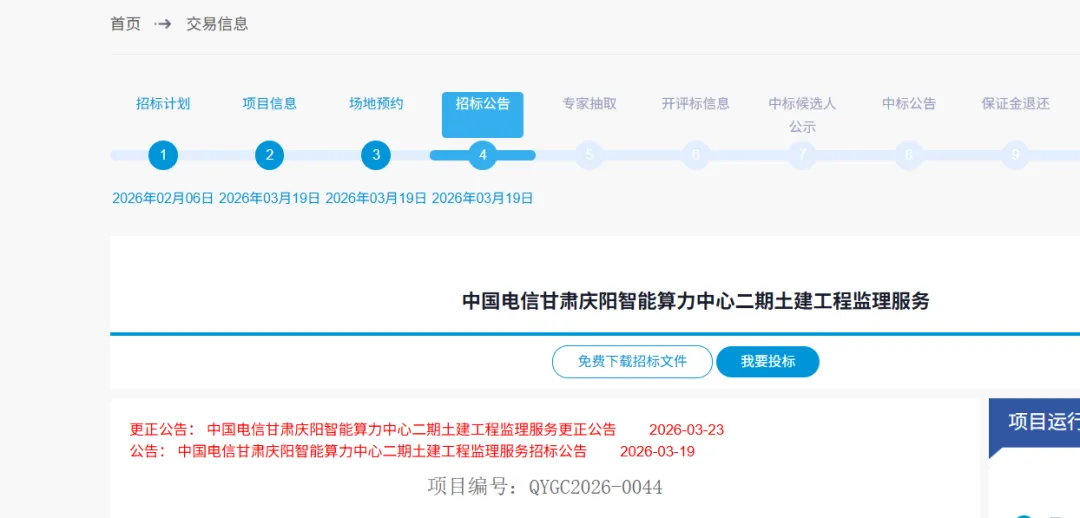The width and height of the screenshot is (1080, 518).
Task: Click faded step circle number 7
Action: coord(802,155)
